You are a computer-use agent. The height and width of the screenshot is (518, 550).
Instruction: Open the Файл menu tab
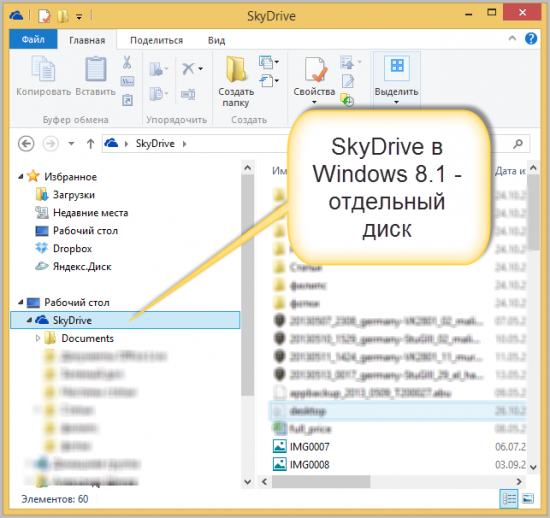(33, 39)
